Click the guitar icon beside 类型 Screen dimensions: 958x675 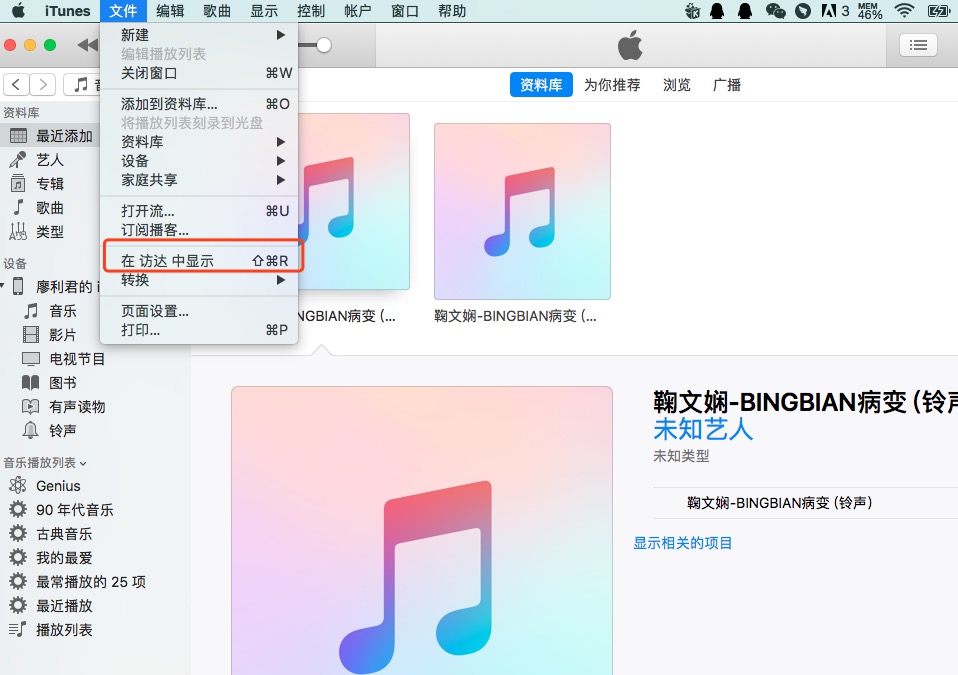coord(18,232)
